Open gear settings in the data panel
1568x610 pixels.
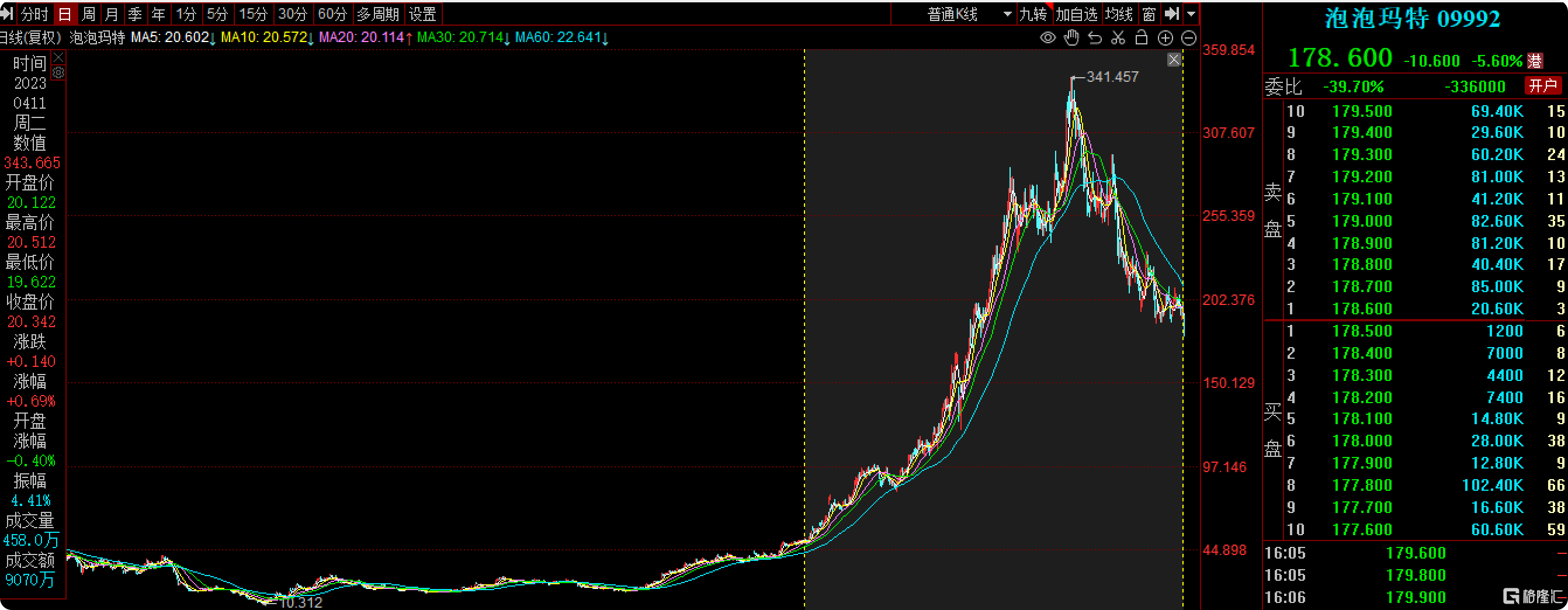[x=58, y=73]
